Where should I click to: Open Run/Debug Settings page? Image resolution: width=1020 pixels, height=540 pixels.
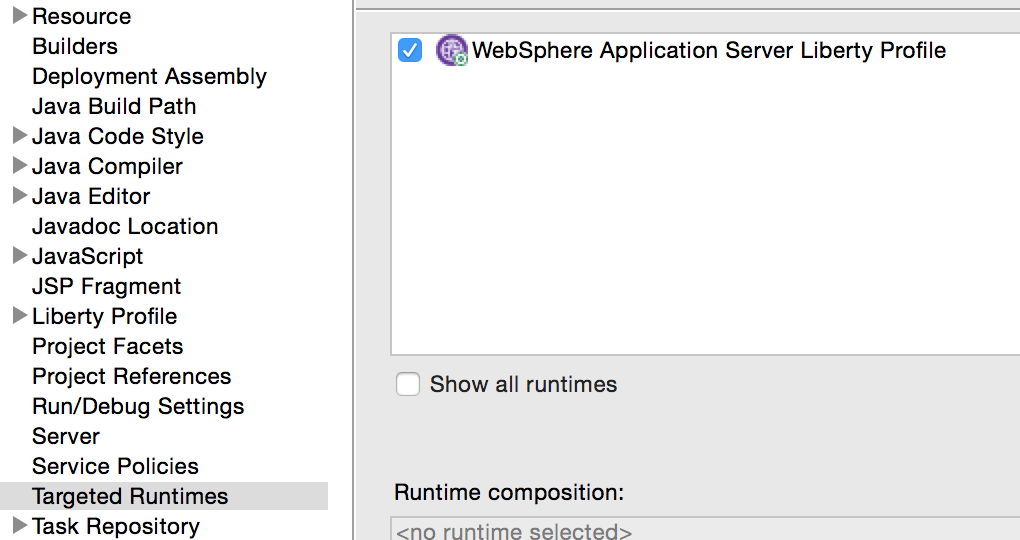(138, 405)
